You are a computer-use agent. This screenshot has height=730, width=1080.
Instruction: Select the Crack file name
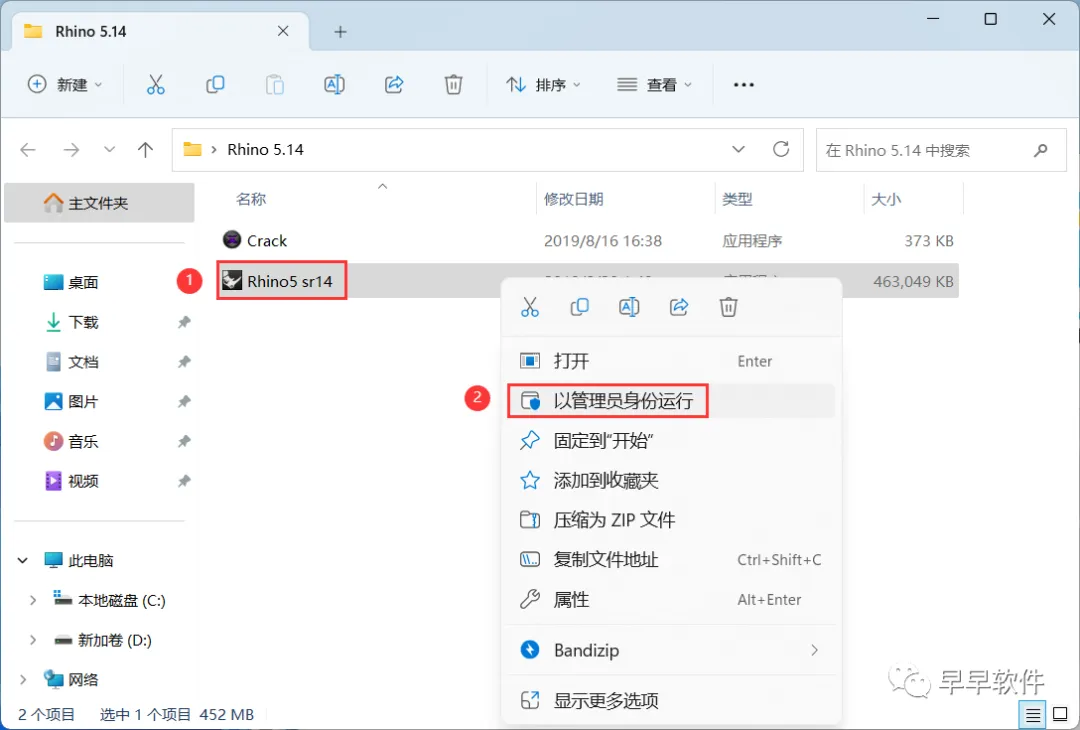pyautogui.click(x=267, y=241)
